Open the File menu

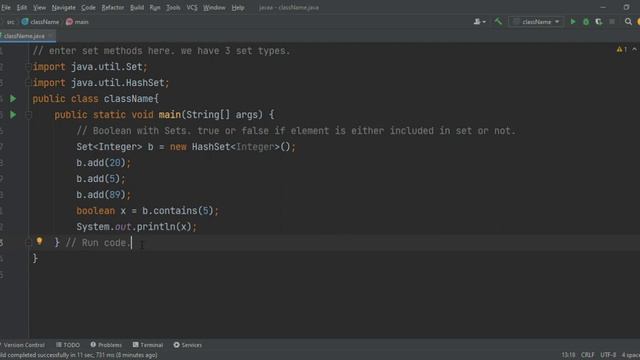(x=6, y=7)
